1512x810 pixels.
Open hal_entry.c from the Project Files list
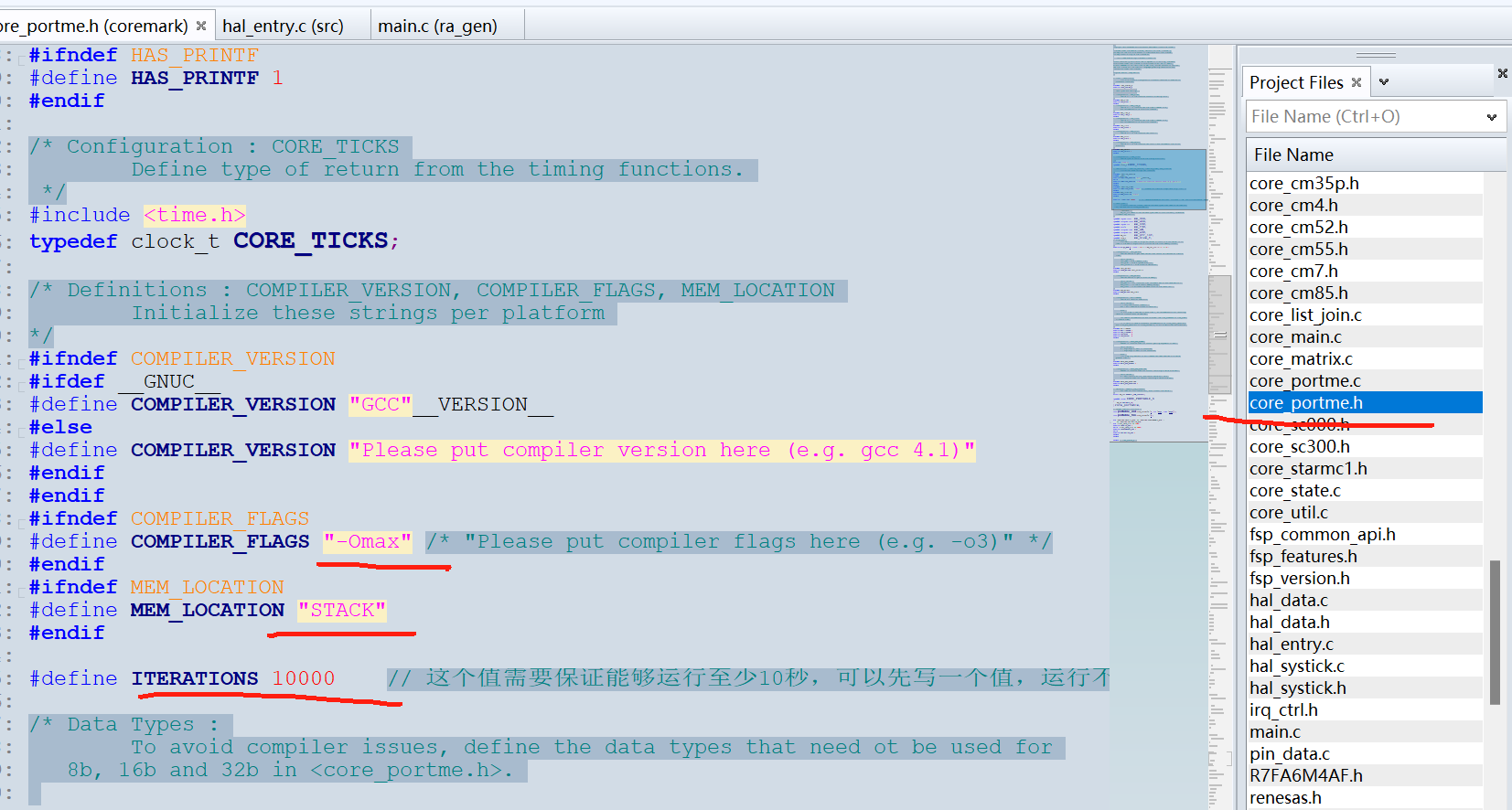pos(1365,645)
